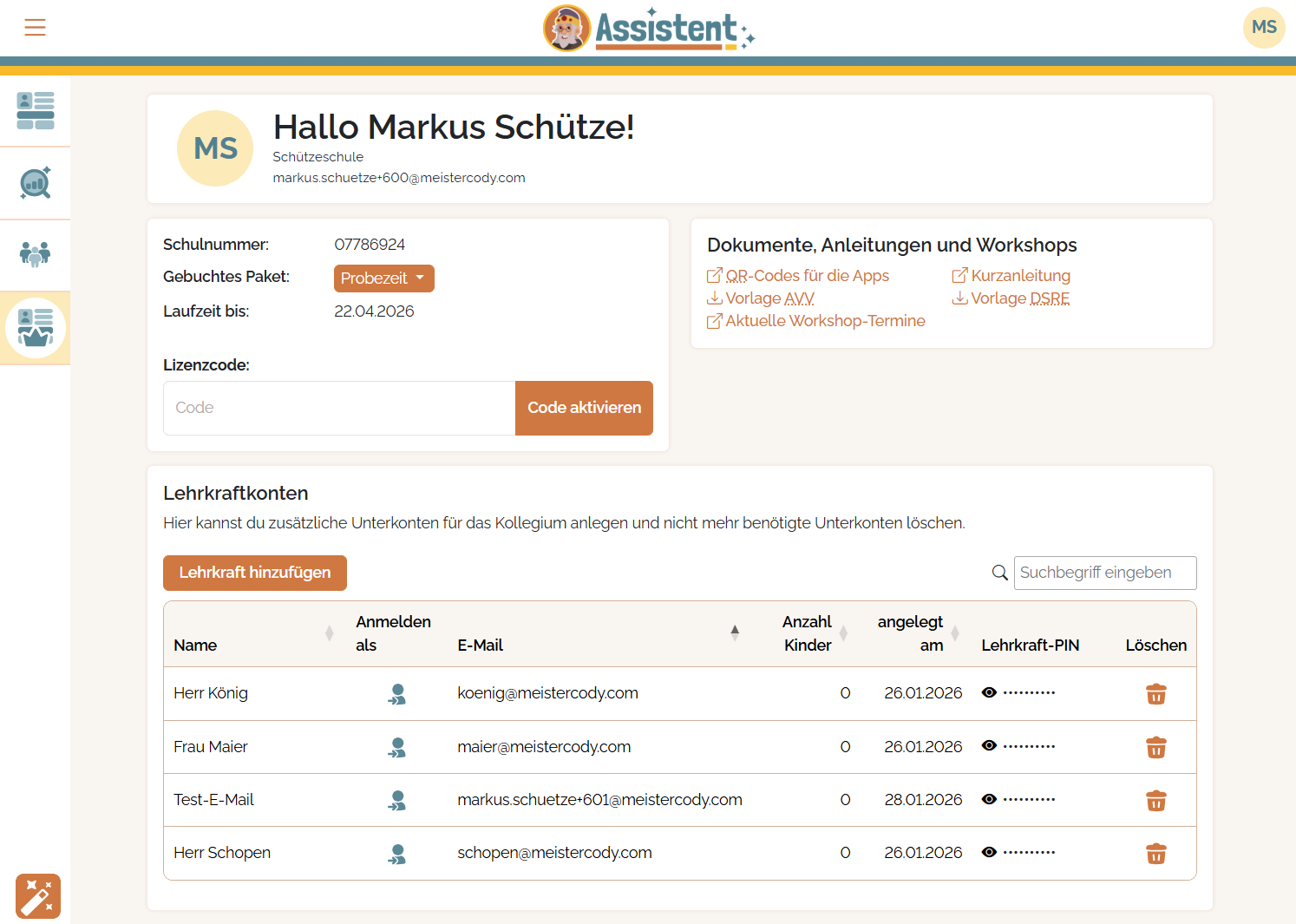Sort table by E-Mail column

tap(735, 633)
